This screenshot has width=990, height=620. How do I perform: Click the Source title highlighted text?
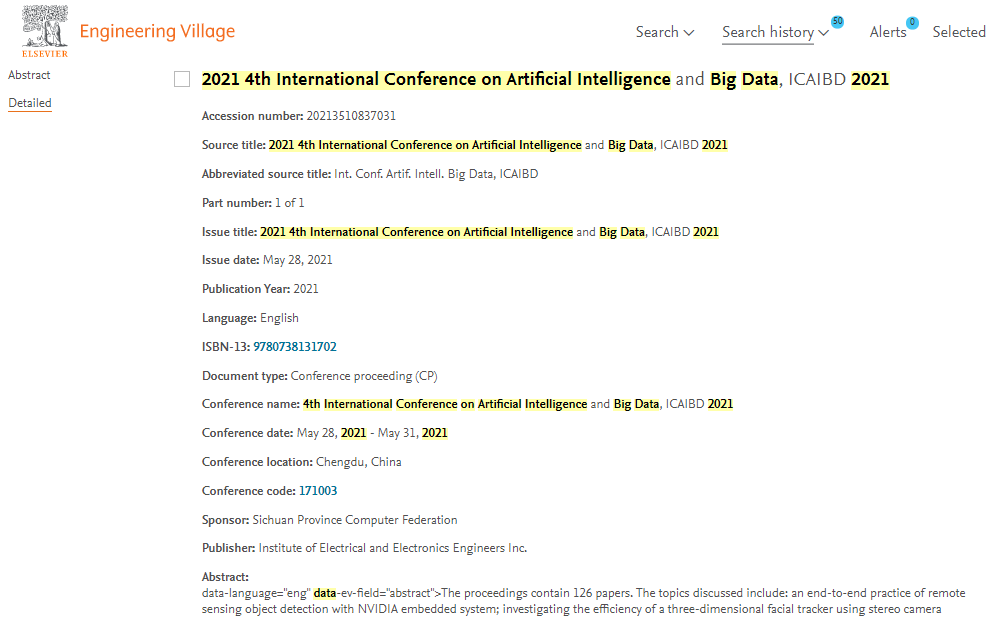(498, 145)
